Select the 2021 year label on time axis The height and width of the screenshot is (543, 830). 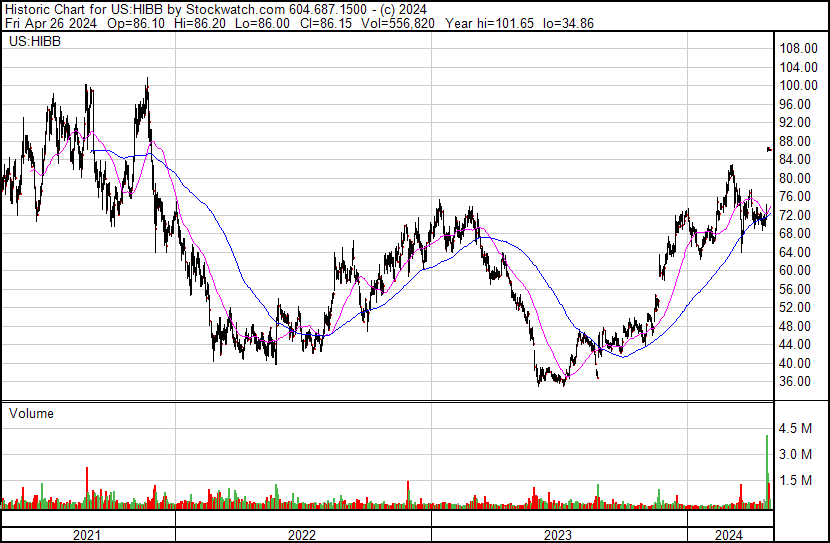pyautogui.click(x=86, y=535)
